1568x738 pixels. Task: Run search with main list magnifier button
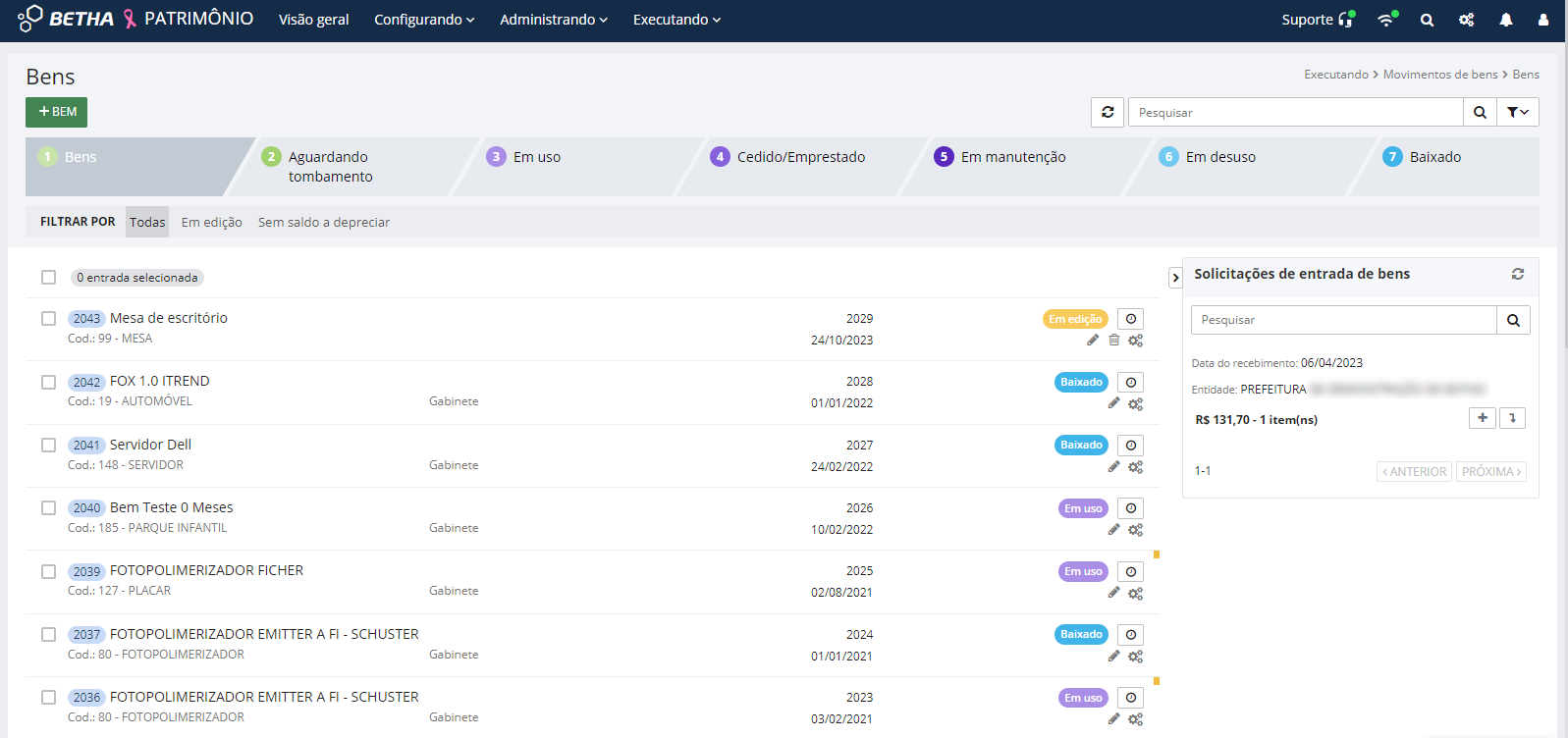click(x=1480, y=112)
